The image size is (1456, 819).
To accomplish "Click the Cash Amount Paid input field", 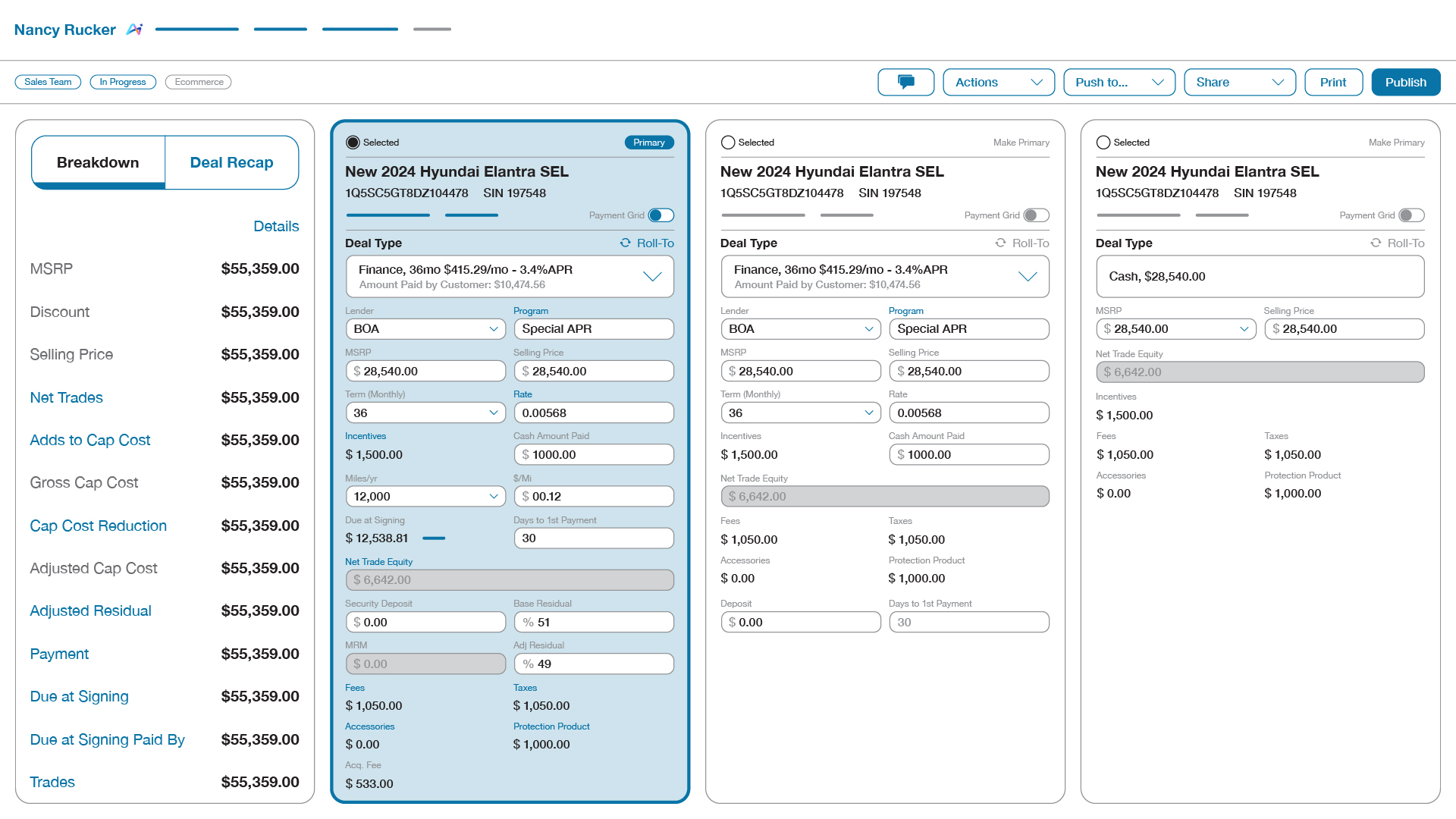I will coord(594,454).
